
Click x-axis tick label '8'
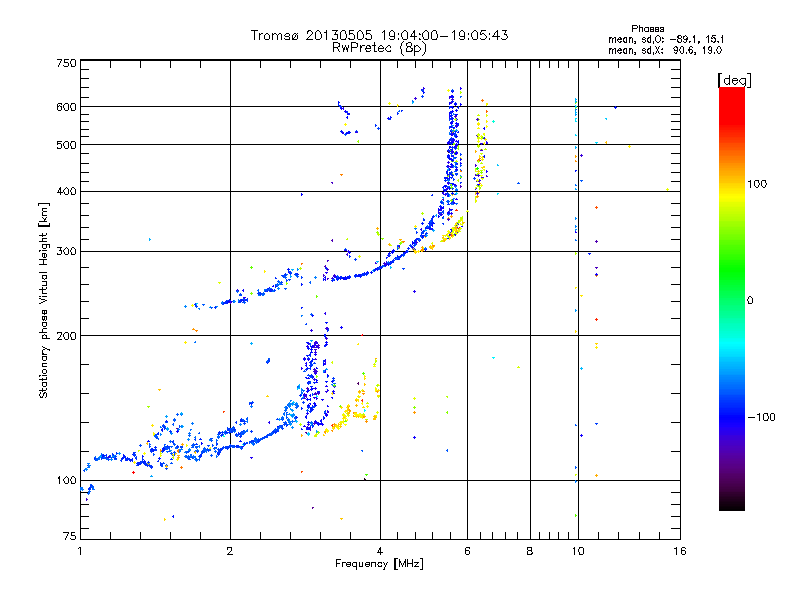click(x=530, y=551)
